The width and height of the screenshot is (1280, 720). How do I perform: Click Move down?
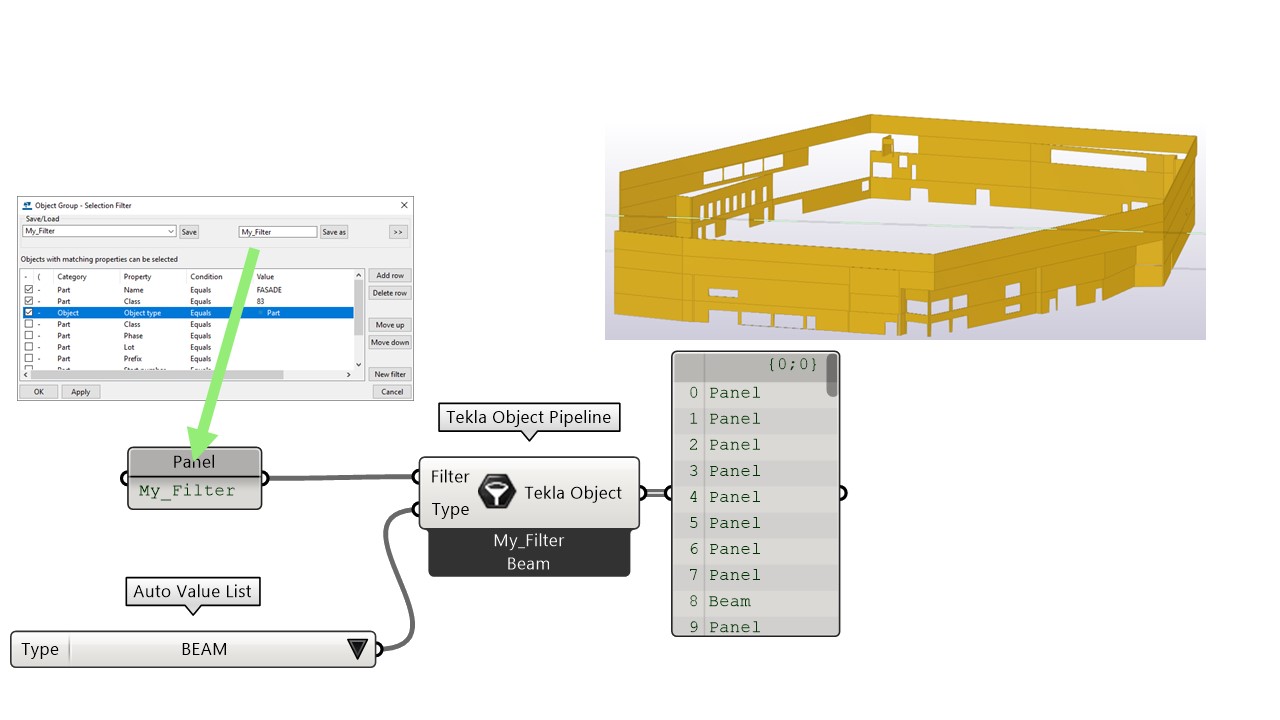[390, 342]
